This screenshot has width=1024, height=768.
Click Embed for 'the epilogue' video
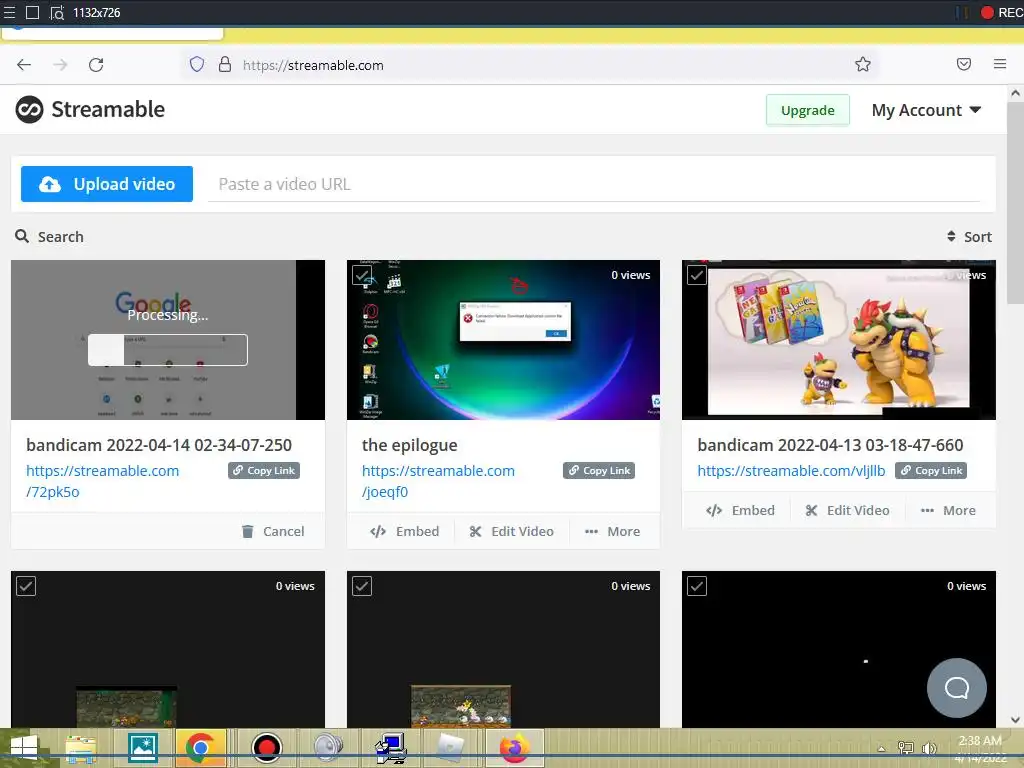click(x=405, y=532)
